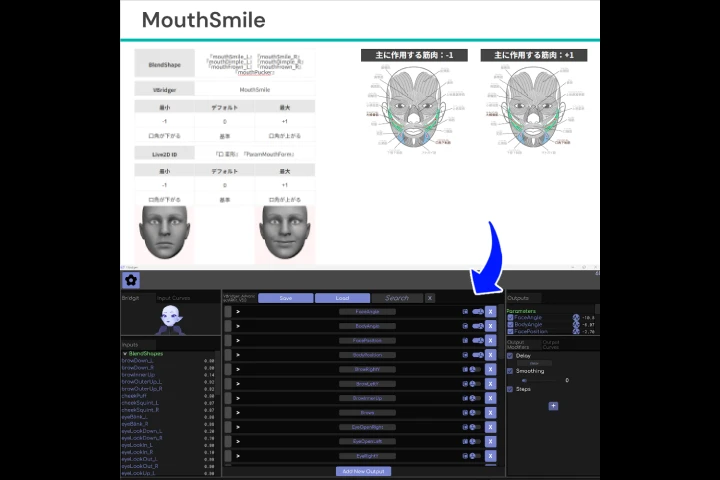This screenshot has height=480, width=720.
Task: Toggle the BodyAngle row switch
Action: coord(477,326)
